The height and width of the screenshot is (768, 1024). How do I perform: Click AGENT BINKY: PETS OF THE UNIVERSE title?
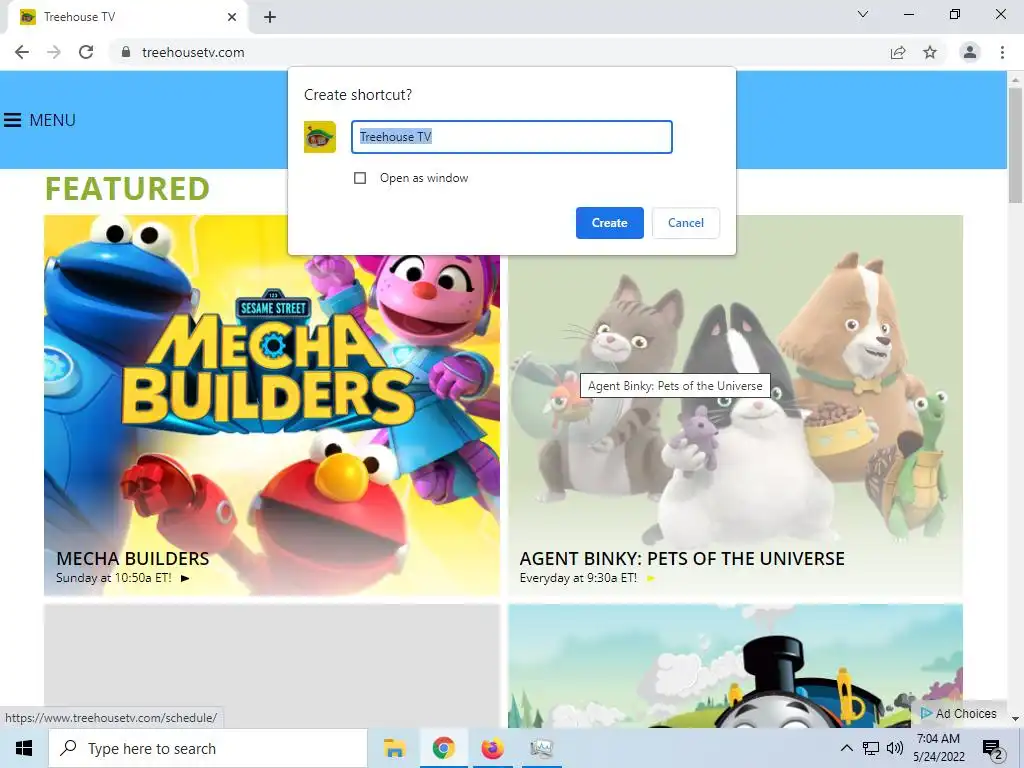[x=682, y=558]
